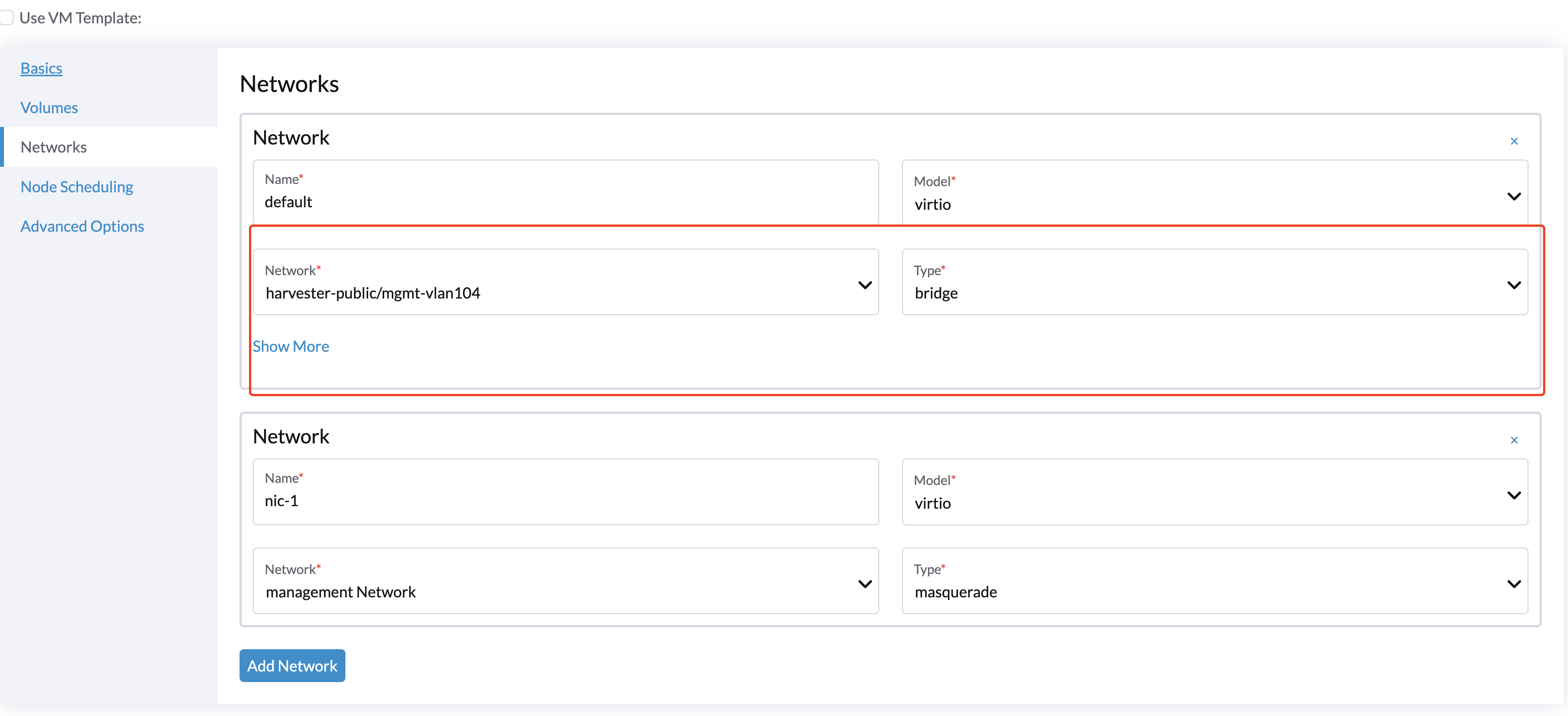This screenshot has width=1568, height=716.
Task: Open the Volumes section
Action: (49, 107)
